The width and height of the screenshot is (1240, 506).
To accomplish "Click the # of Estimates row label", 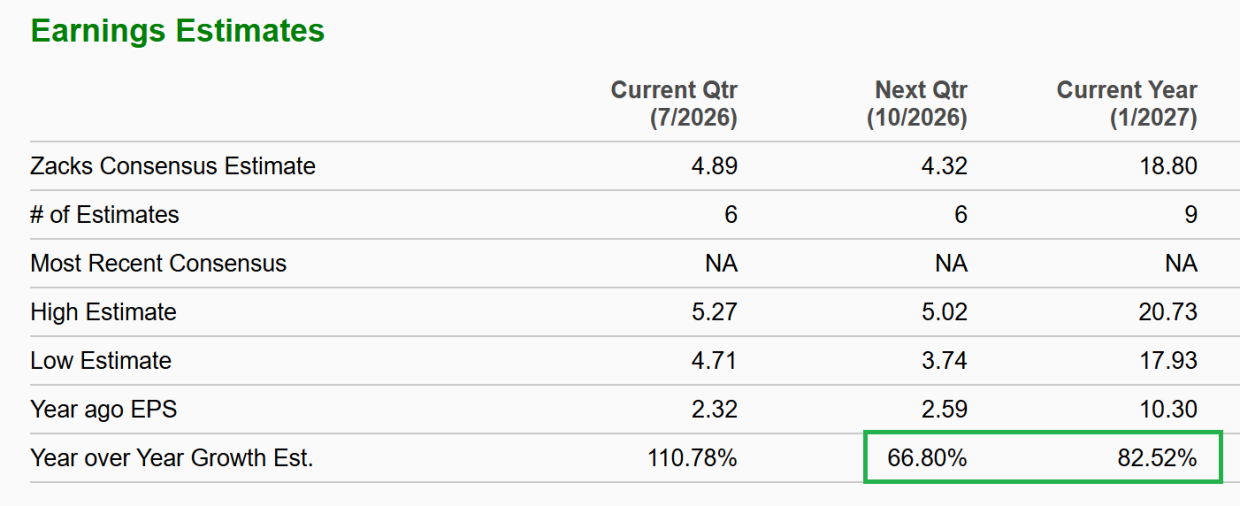I will click(105, 215).
